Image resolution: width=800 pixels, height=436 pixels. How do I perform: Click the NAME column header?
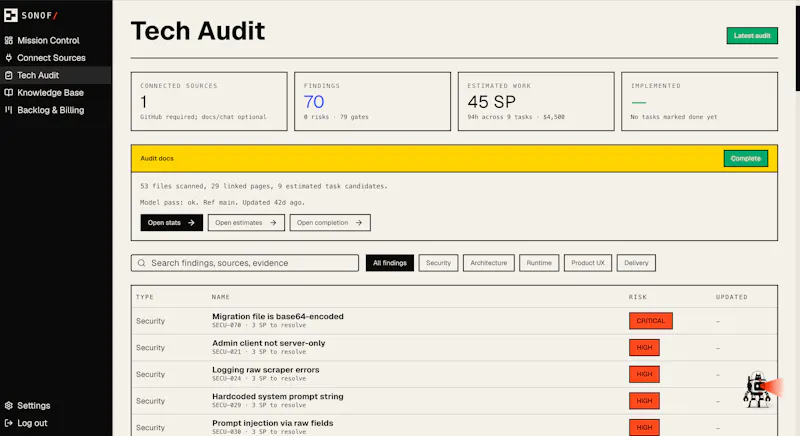coord(221,297)
